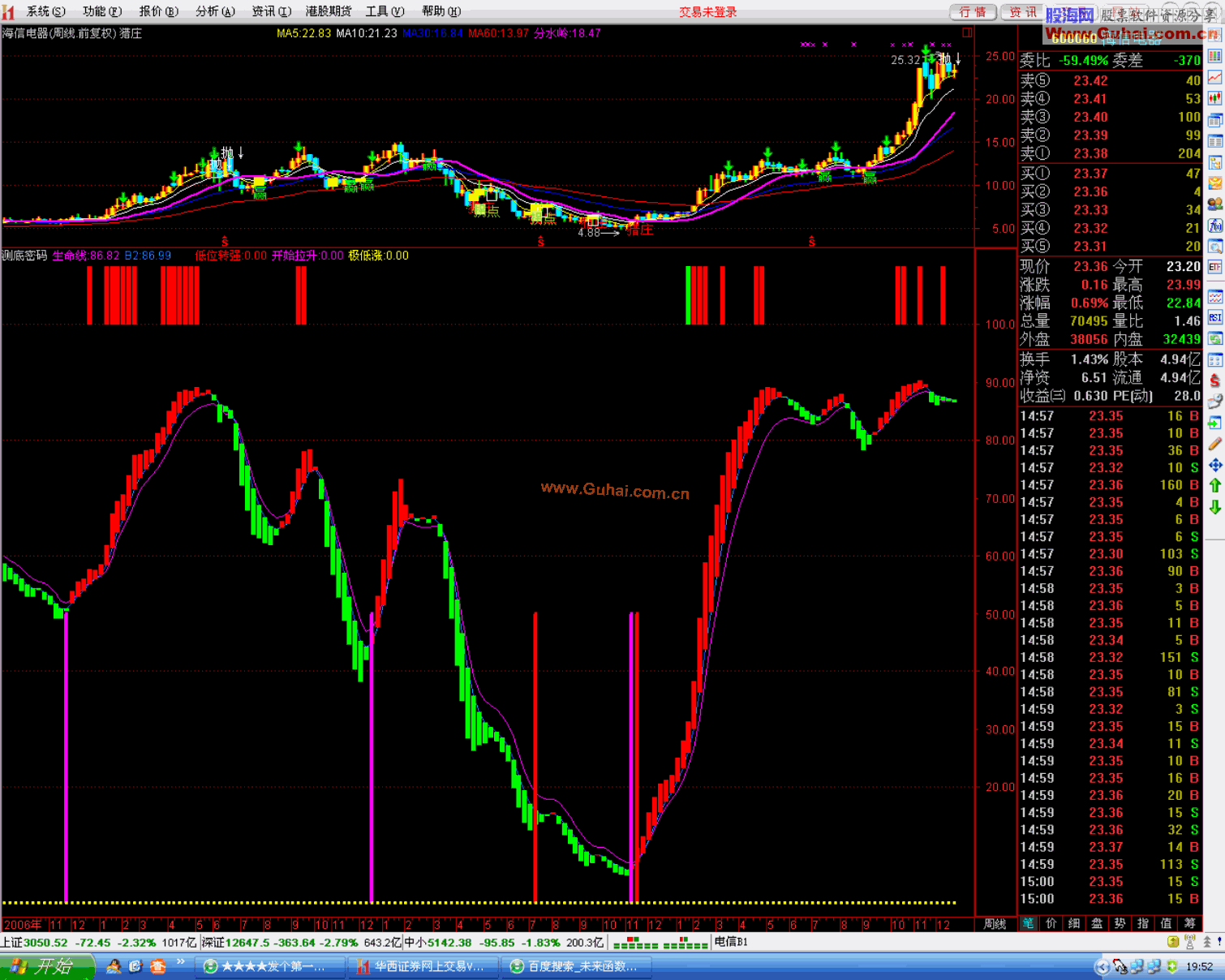Image resolution: width=1225 pixels, height=980 pixels.
Task: Select the 笔 tab below trade list
Action: pos(1029,923)
